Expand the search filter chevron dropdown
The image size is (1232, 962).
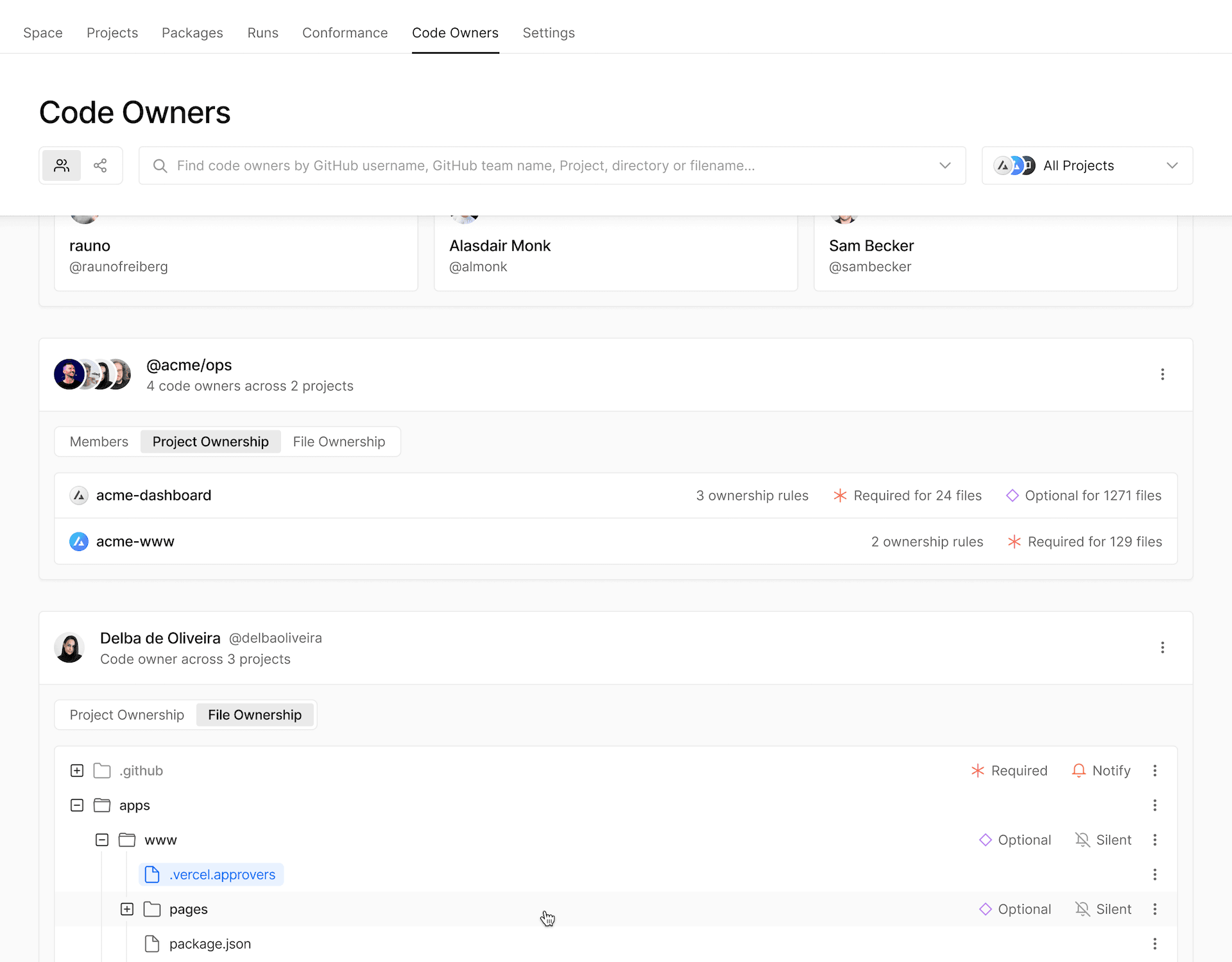tap(945, 166)
